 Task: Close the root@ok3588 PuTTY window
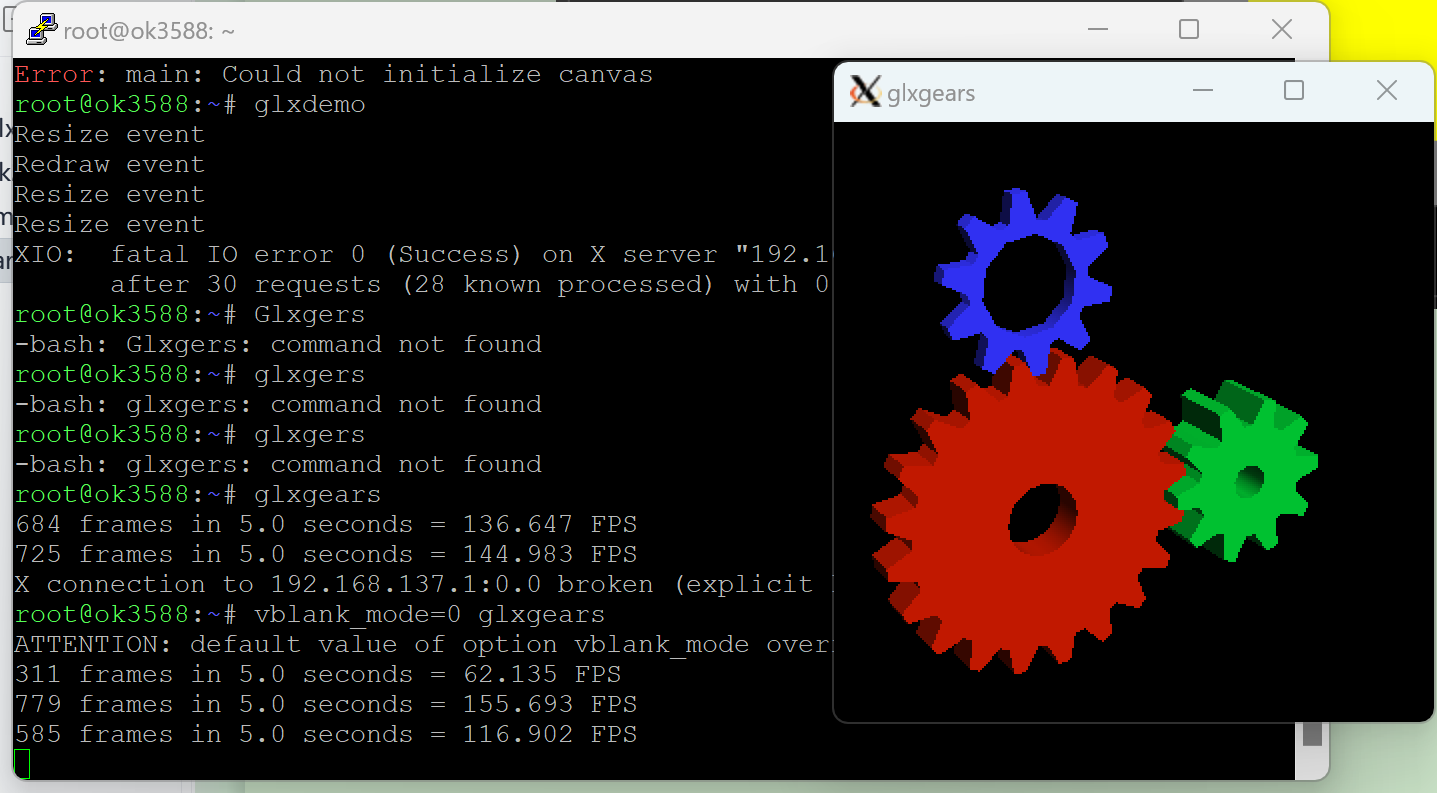tap(1281, 30)
